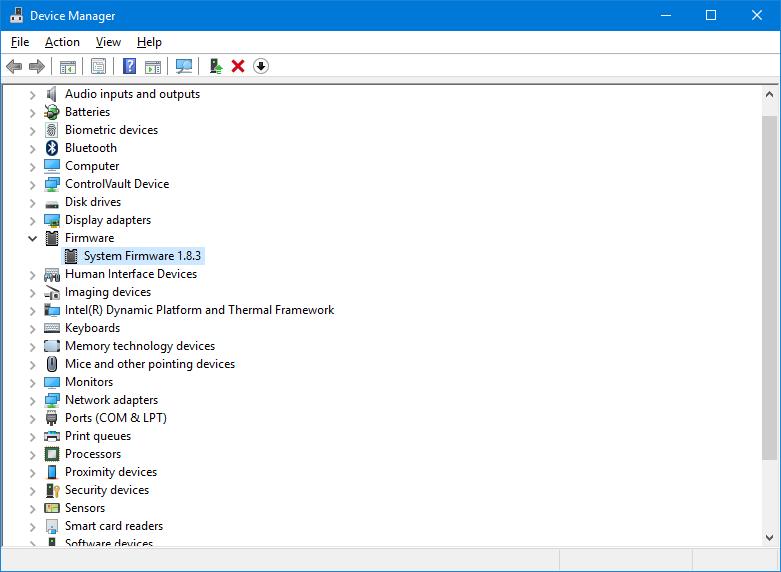Click the Mice and pointing devices icon

coord(52,364)
